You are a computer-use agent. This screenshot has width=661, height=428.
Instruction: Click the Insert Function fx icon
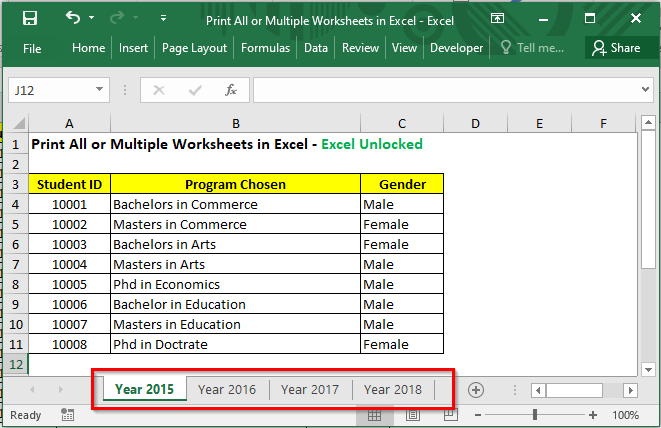(231, 90)
